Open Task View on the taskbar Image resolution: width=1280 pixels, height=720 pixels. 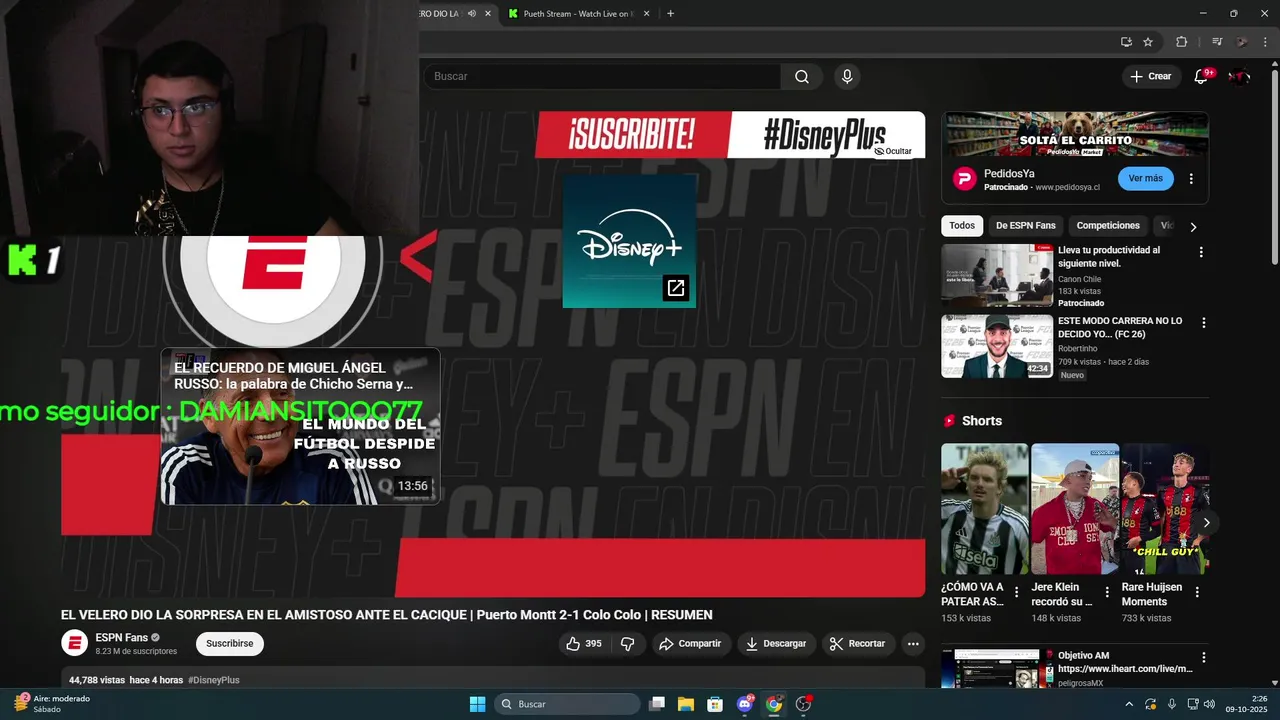point(657,704)
